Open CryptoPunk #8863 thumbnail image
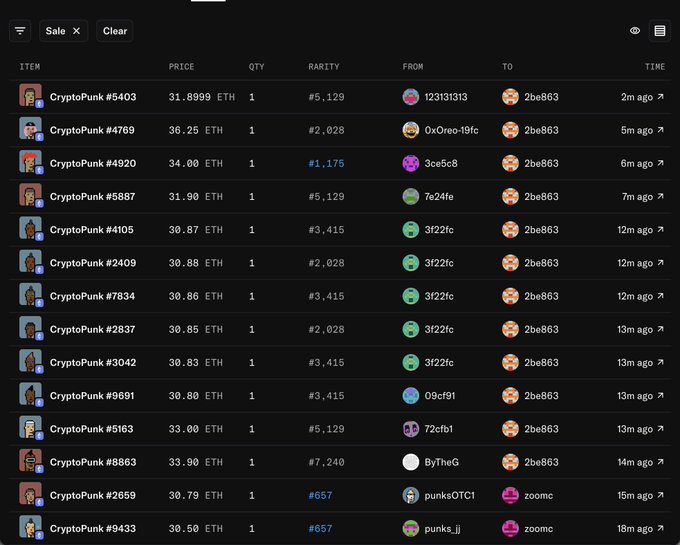The width and height of the screenshot is (680, 545). click(x=30, y=460)
